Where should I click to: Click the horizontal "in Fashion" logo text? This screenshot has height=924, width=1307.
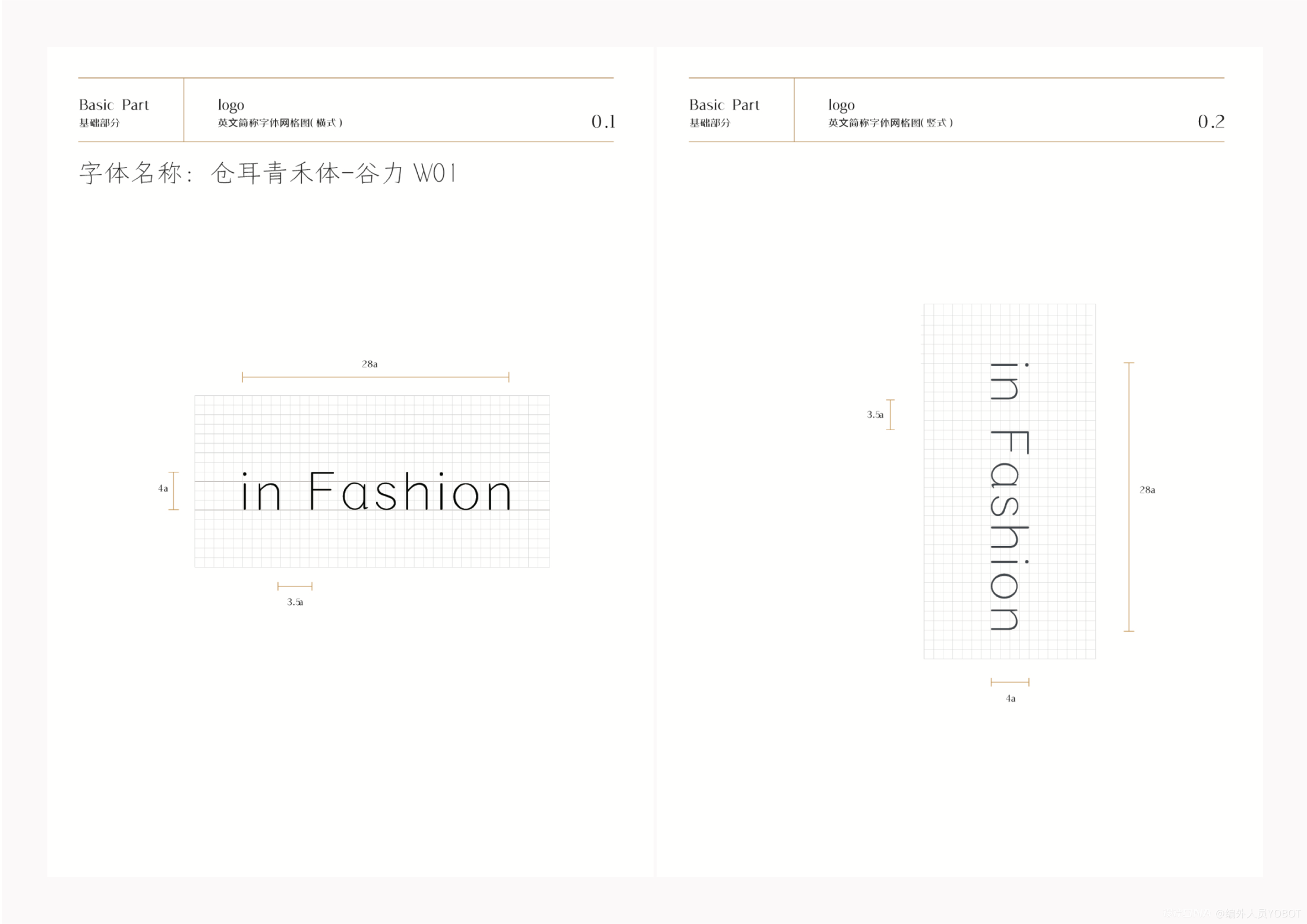tap(375, 491)
